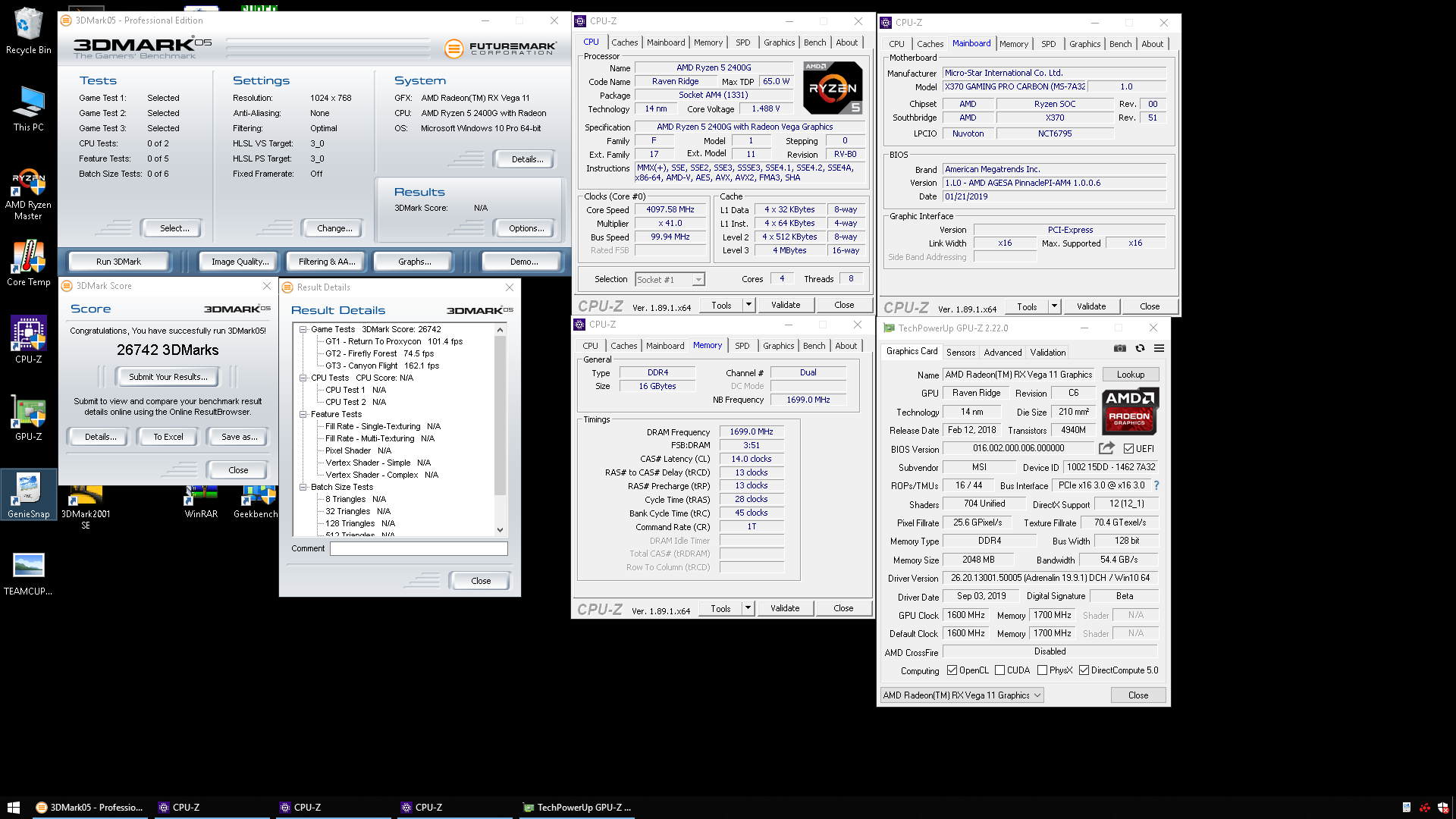Launch AMD Ryzen Master desktop icon
The image size is (1456, 819).
pos(28,194)
